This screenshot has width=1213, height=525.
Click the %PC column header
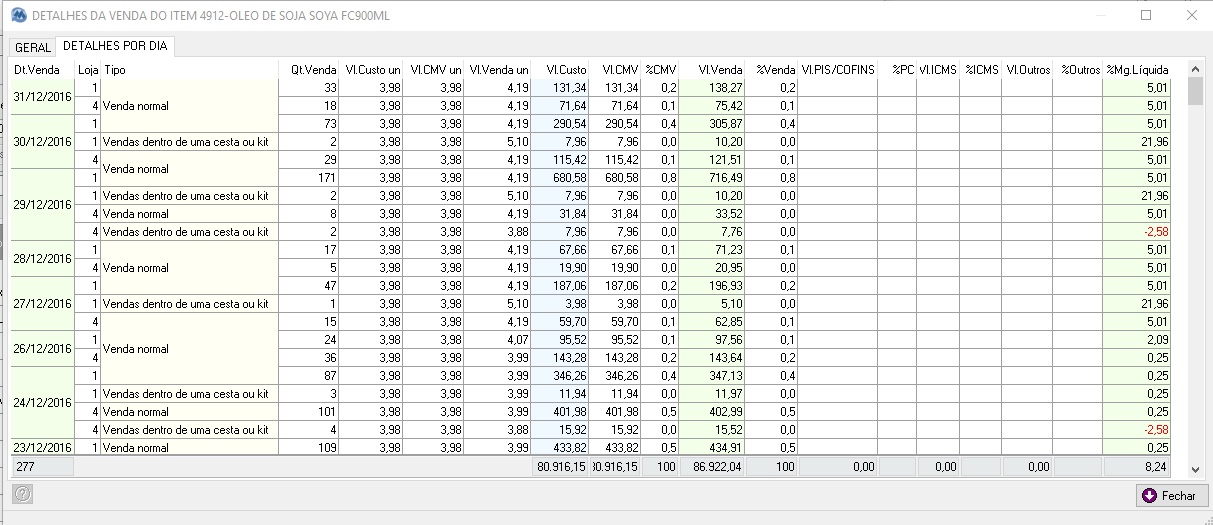click(x=898, y=69)
